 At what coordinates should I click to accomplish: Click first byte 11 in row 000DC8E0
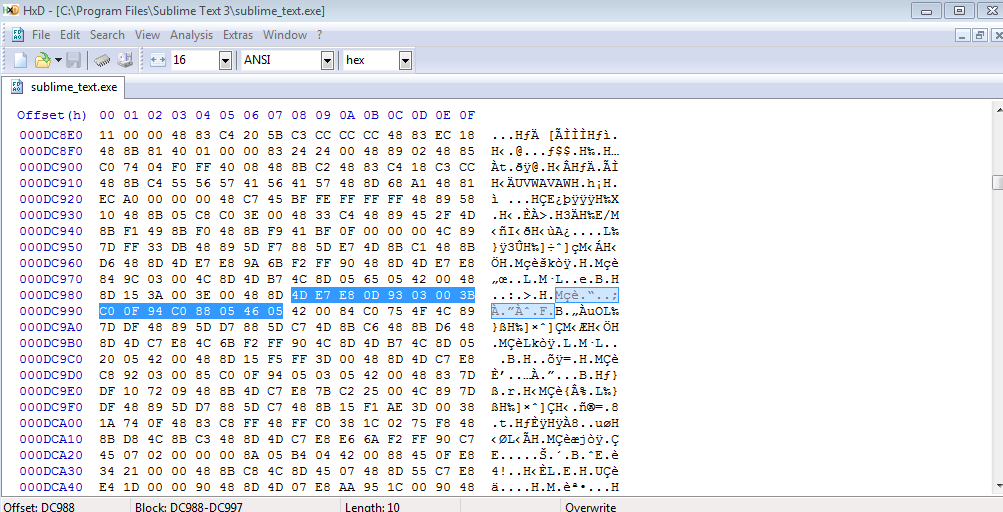tap(107, 135)
